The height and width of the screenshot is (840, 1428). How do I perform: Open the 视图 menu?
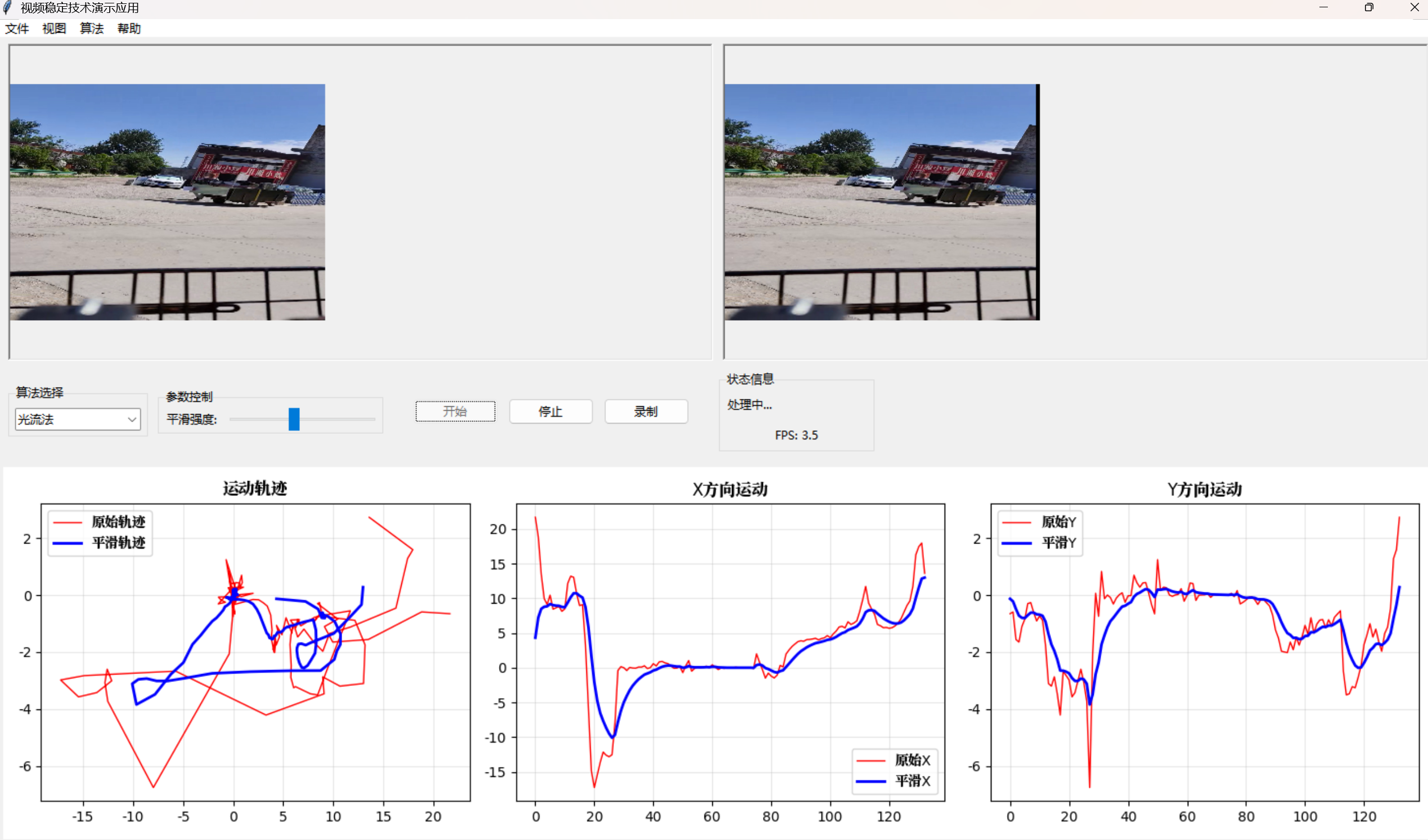click(54, 28)
